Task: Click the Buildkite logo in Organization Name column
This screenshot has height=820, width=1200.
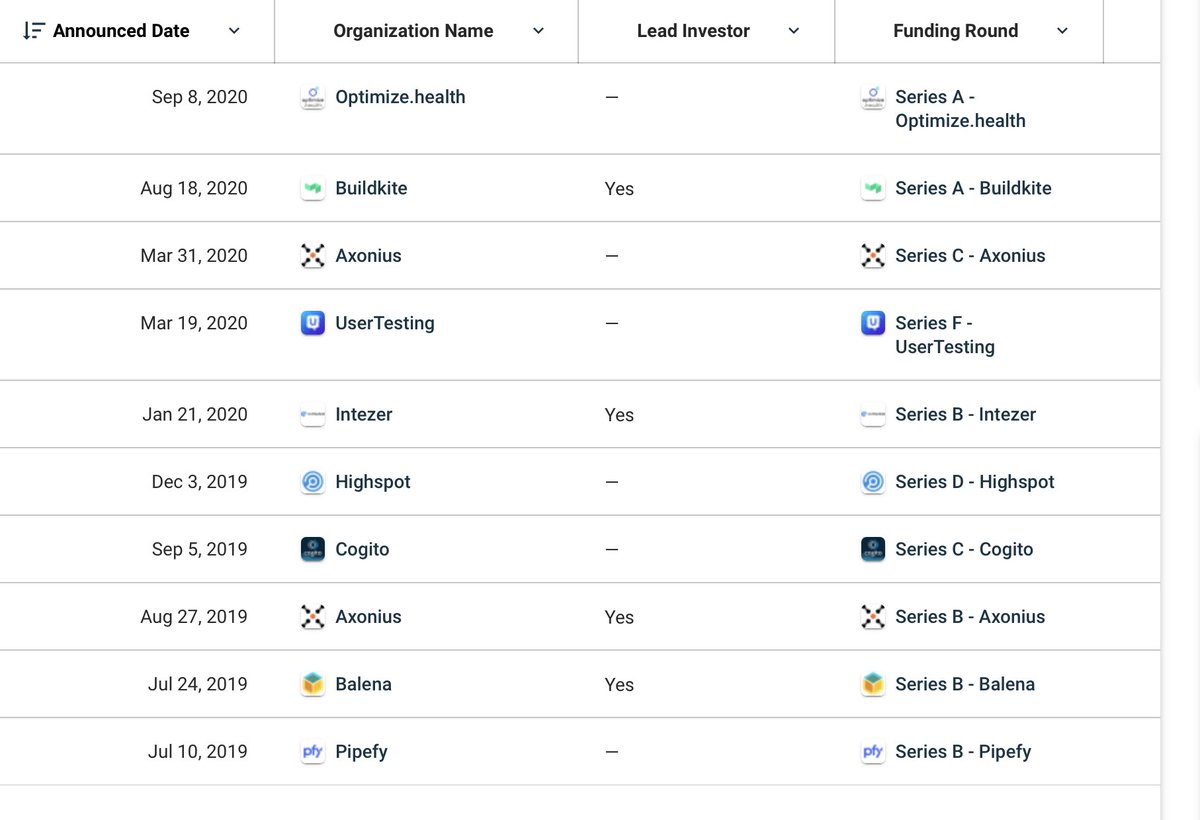Action: pos(313,188)
